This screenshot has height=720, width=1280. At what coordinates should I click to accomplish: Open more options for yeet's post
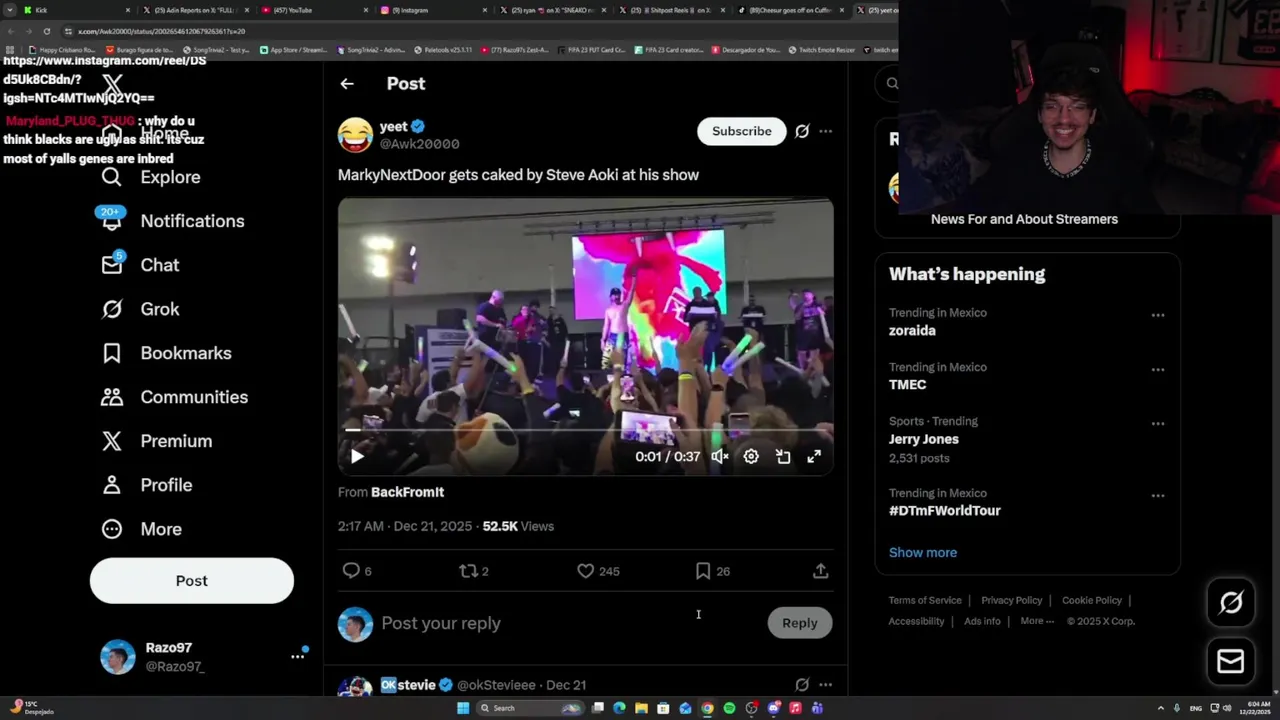coord(825,131)
